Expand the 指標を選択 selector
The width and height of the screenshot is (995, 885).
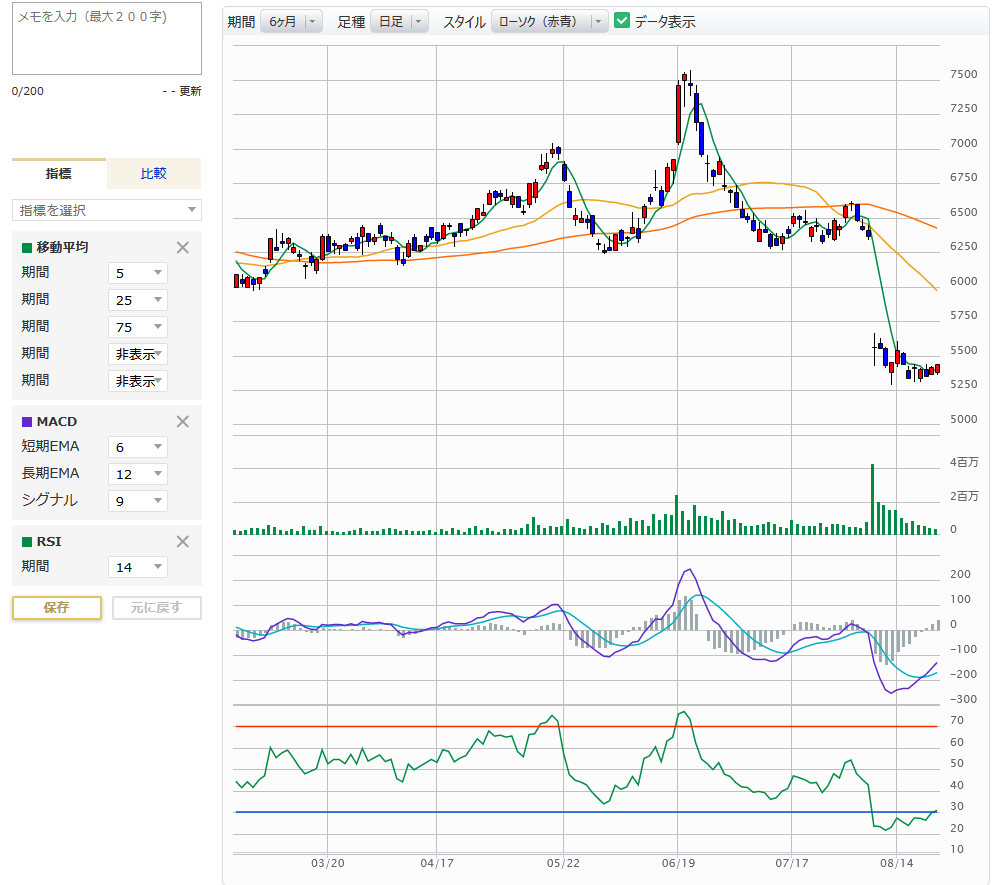pyautogui.click(x=106, y=210)
